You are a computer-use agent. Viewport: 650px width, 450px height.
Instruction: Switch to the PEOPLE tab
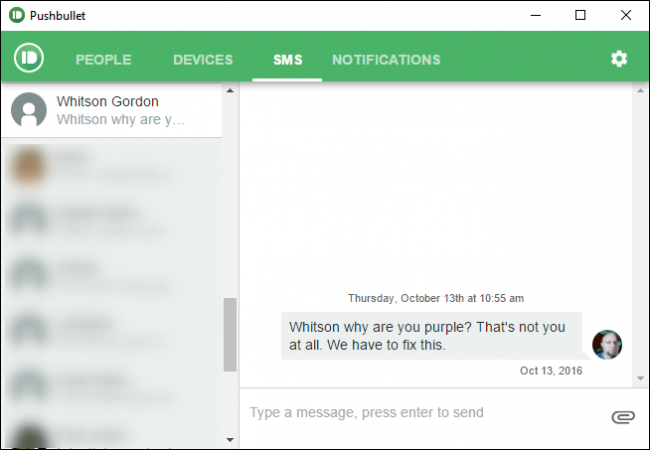pos(104,60)
